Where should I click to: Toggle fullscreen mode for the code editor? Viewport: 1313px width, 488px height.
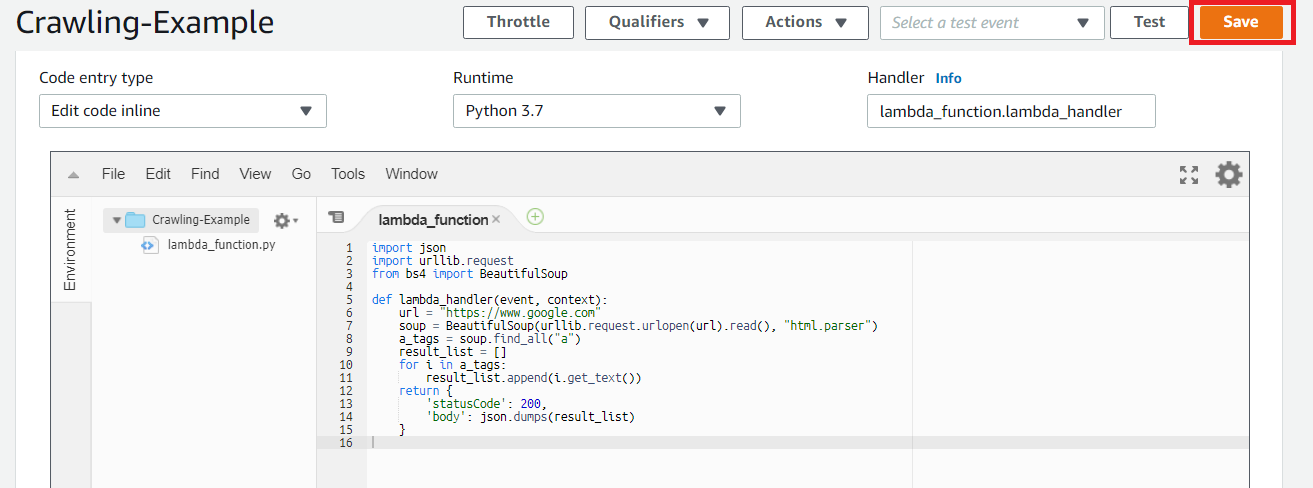1188,175
